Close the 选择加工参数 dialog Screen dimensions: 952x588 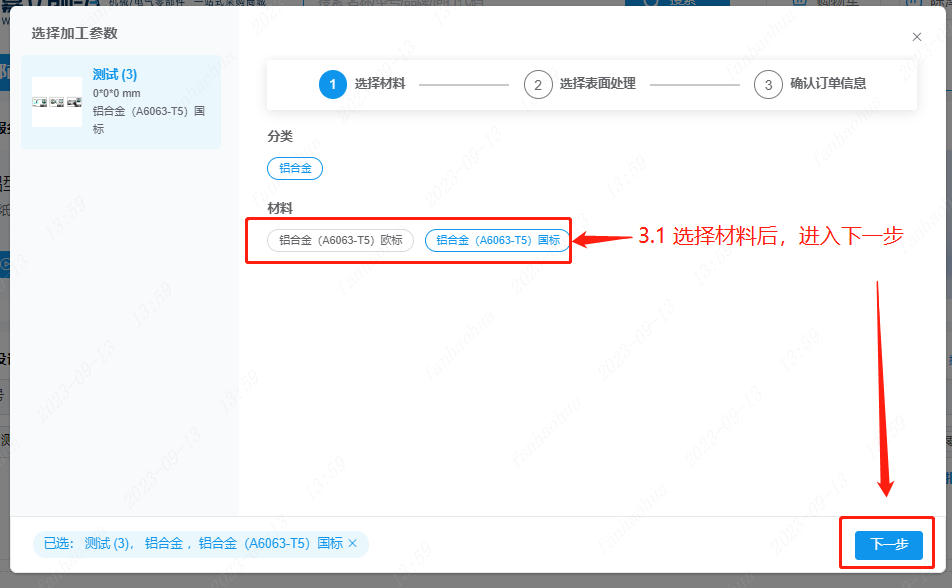pos(916,37)
